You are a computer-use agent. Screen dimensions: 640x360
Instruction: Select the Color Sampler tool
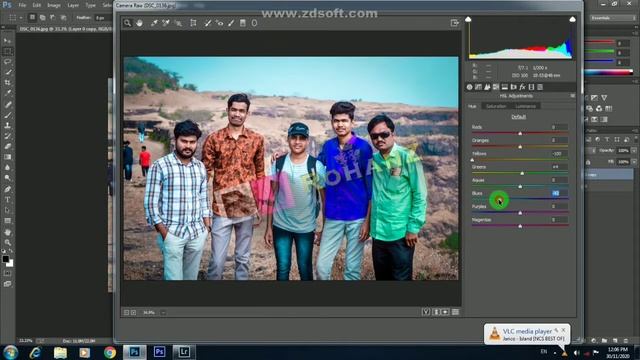[x=166, y=23]
